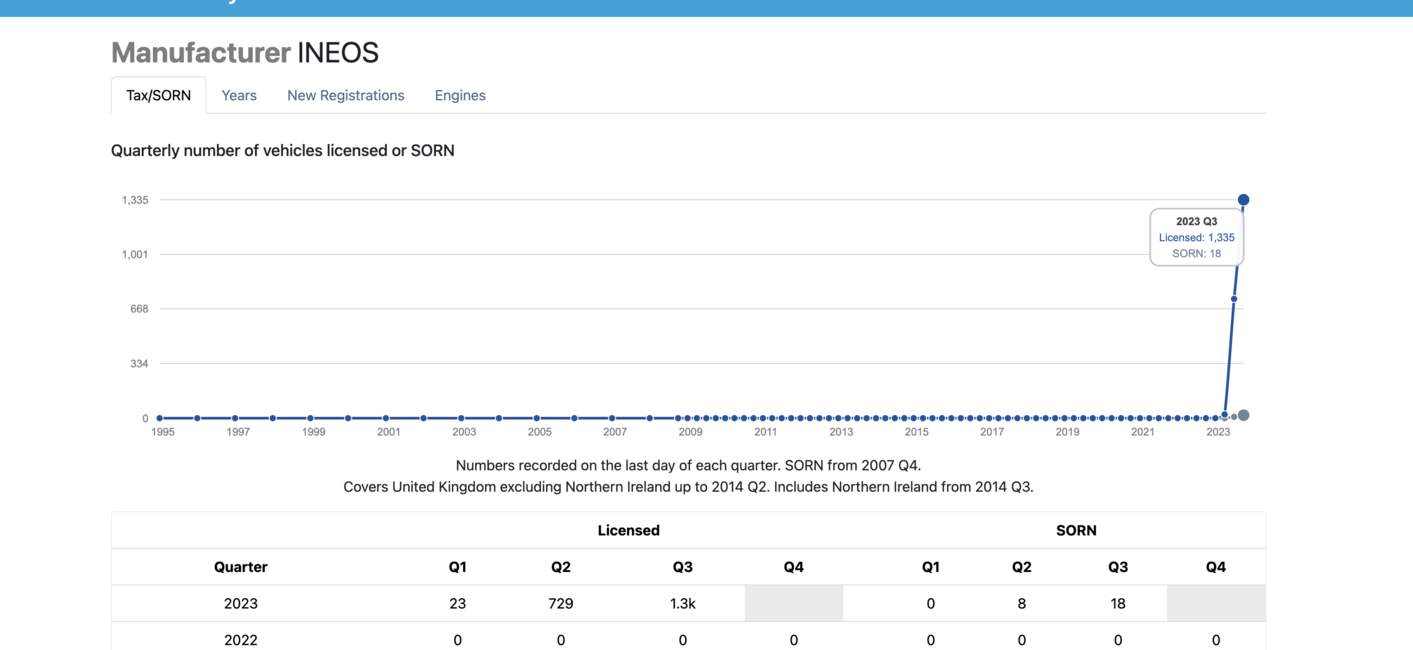Open the New Registrations tab
This screenshot has width=1413, height=650.
click(346, 95)
